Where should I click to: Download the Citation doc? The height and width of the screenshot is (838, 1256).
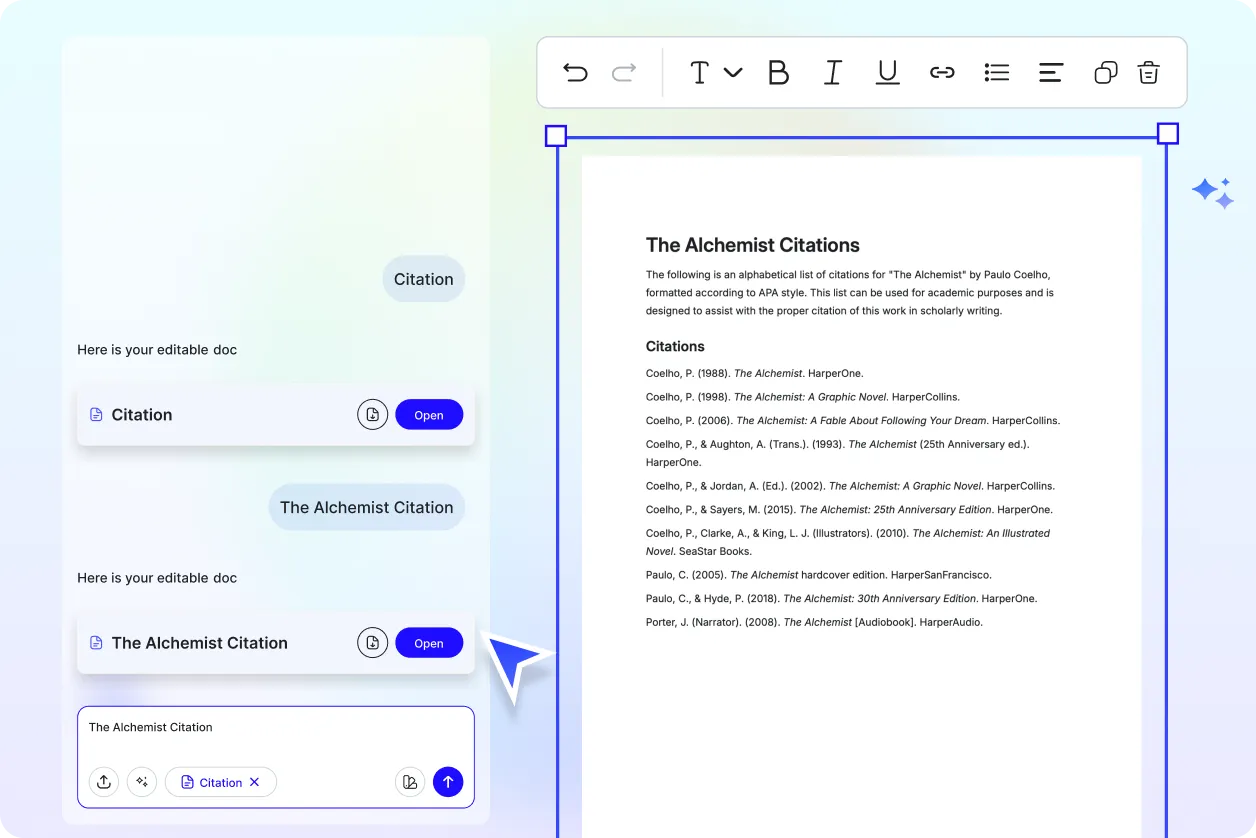(372, 414)
